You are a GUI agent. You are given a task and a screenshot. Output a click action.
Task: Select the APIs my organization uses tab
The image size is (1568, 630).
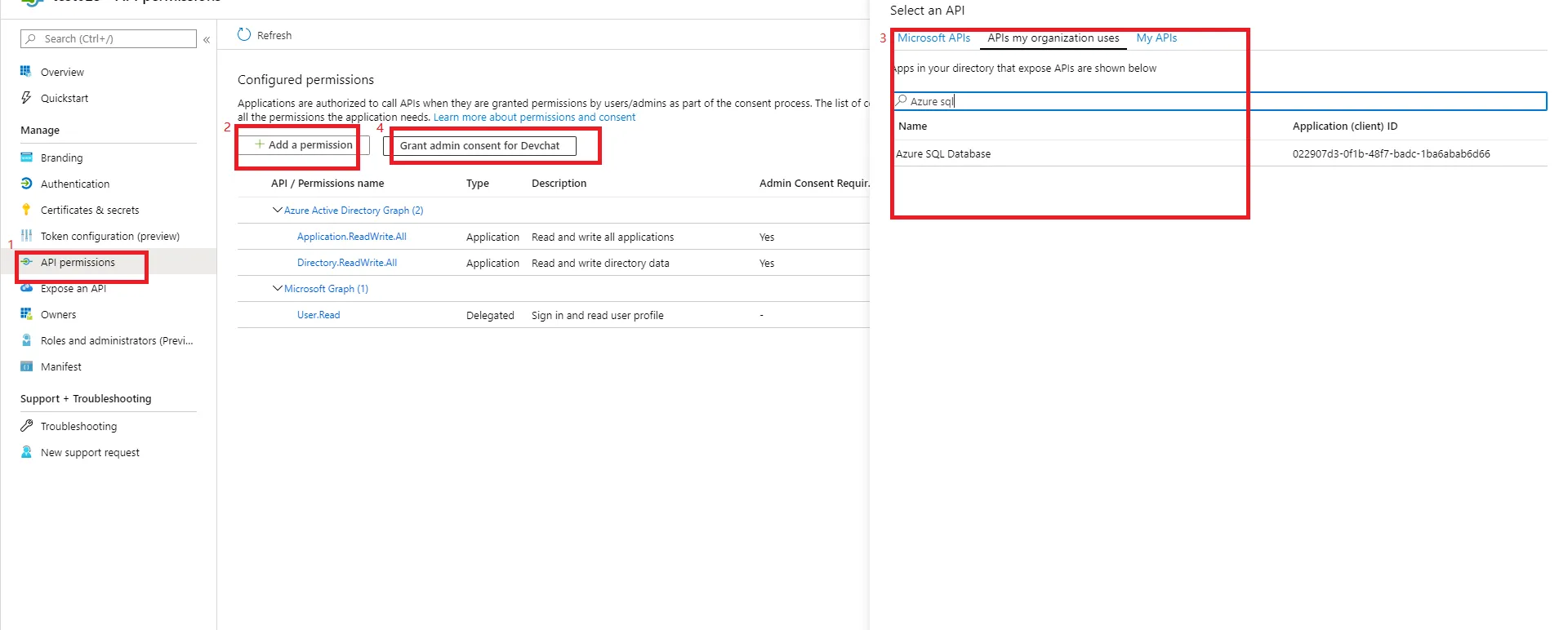click(1053, 38)
